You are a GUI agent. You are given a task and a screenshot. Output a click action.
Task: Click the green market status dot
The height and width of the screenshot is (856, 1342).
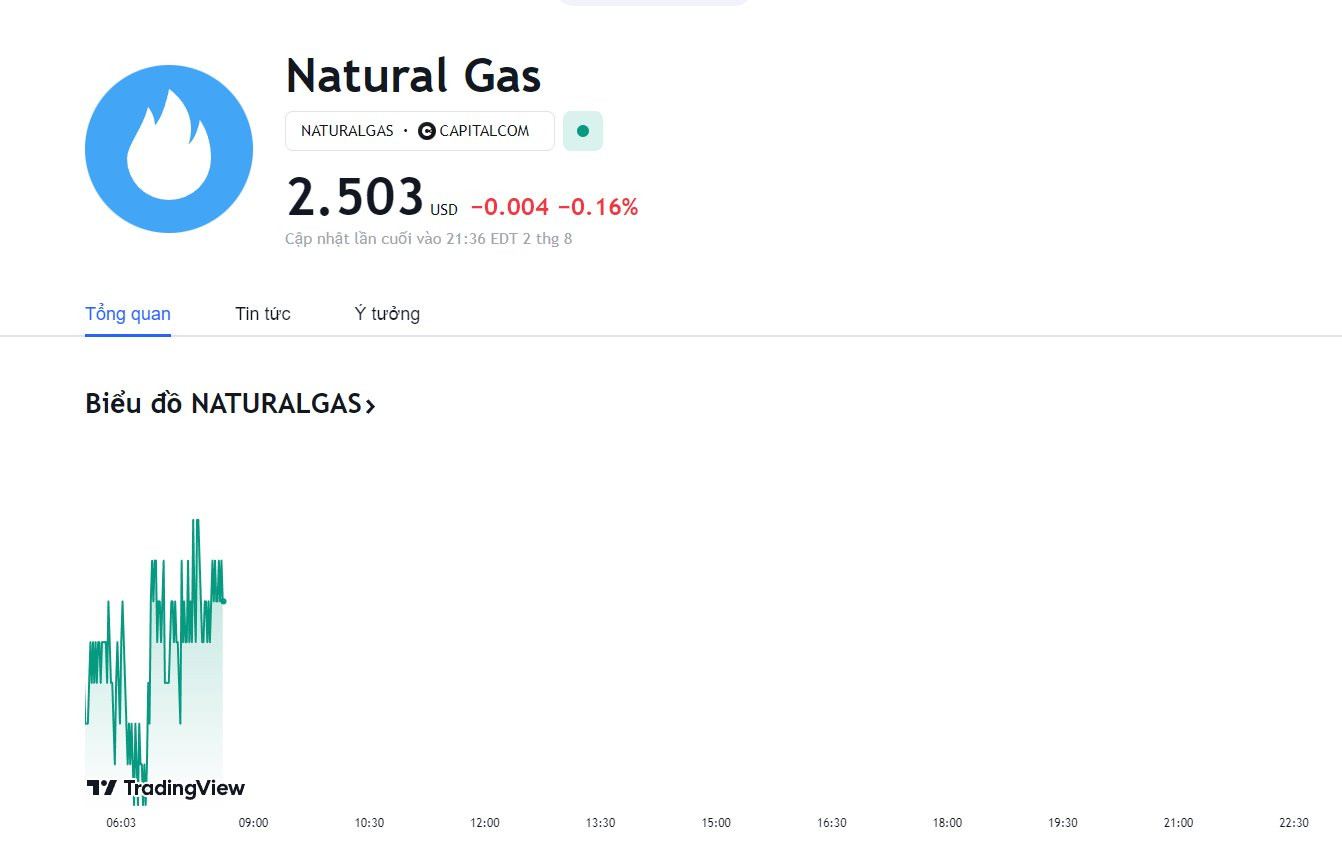[x=583, y=131]
